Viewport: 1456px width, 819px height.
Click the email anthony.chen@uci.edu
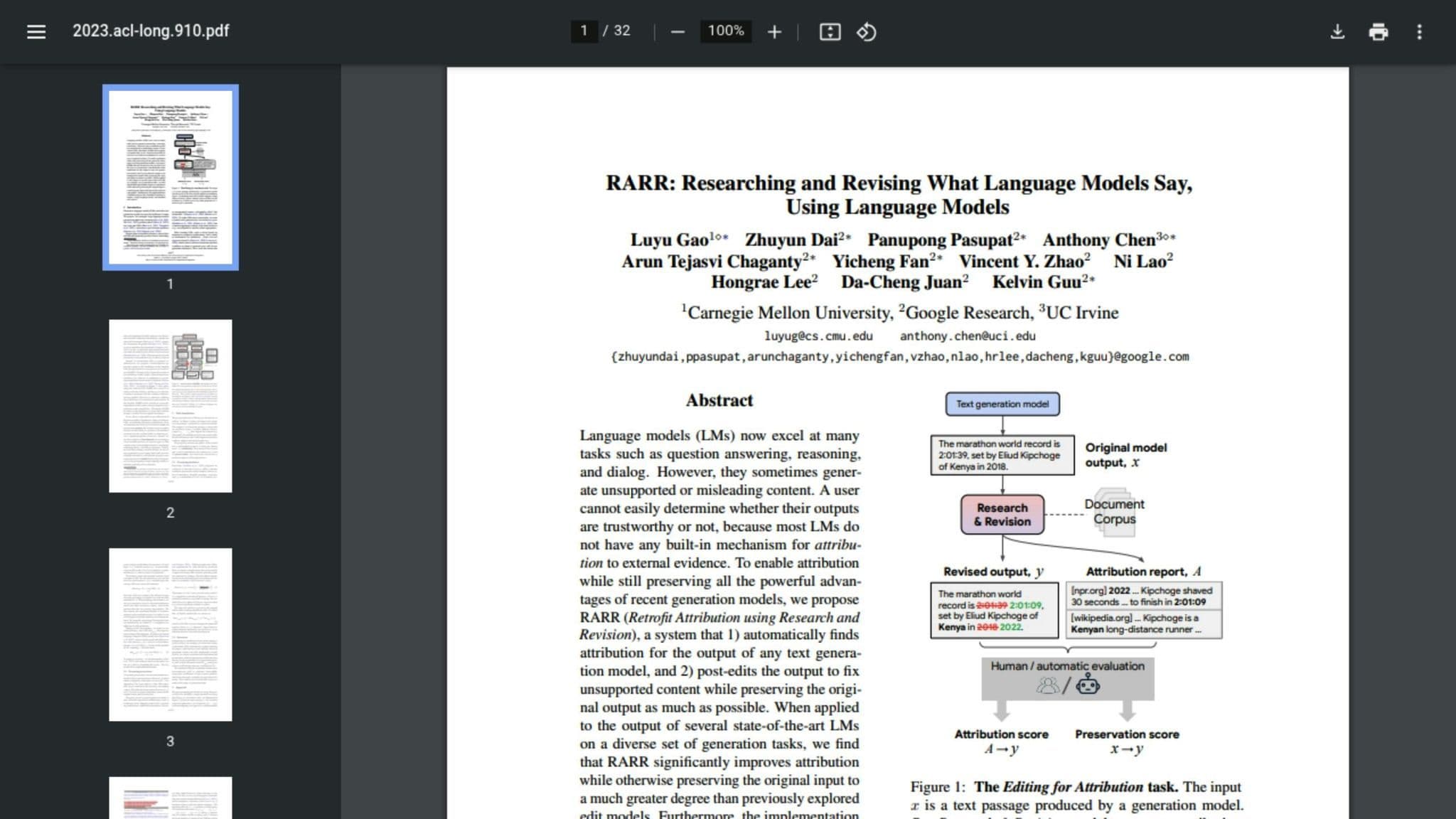tap(968, 336)
